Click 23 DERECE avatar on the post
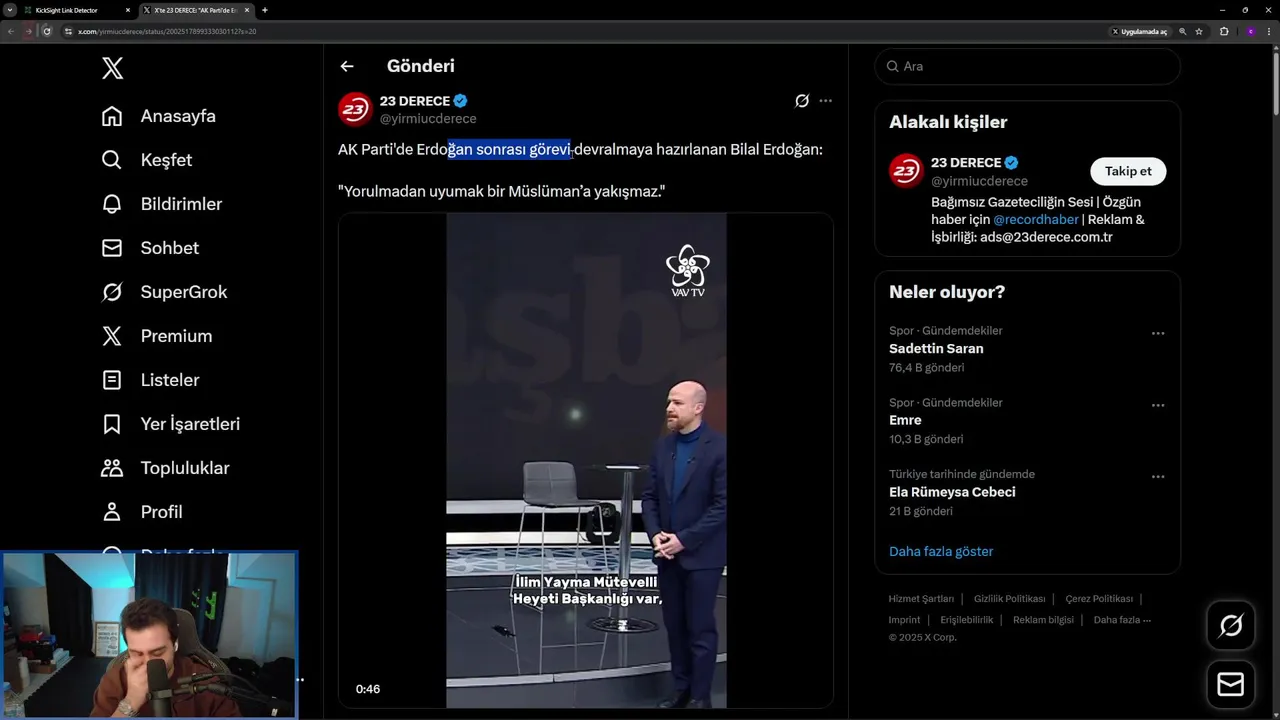1280x720 pixels. click(x=355, y=109)
